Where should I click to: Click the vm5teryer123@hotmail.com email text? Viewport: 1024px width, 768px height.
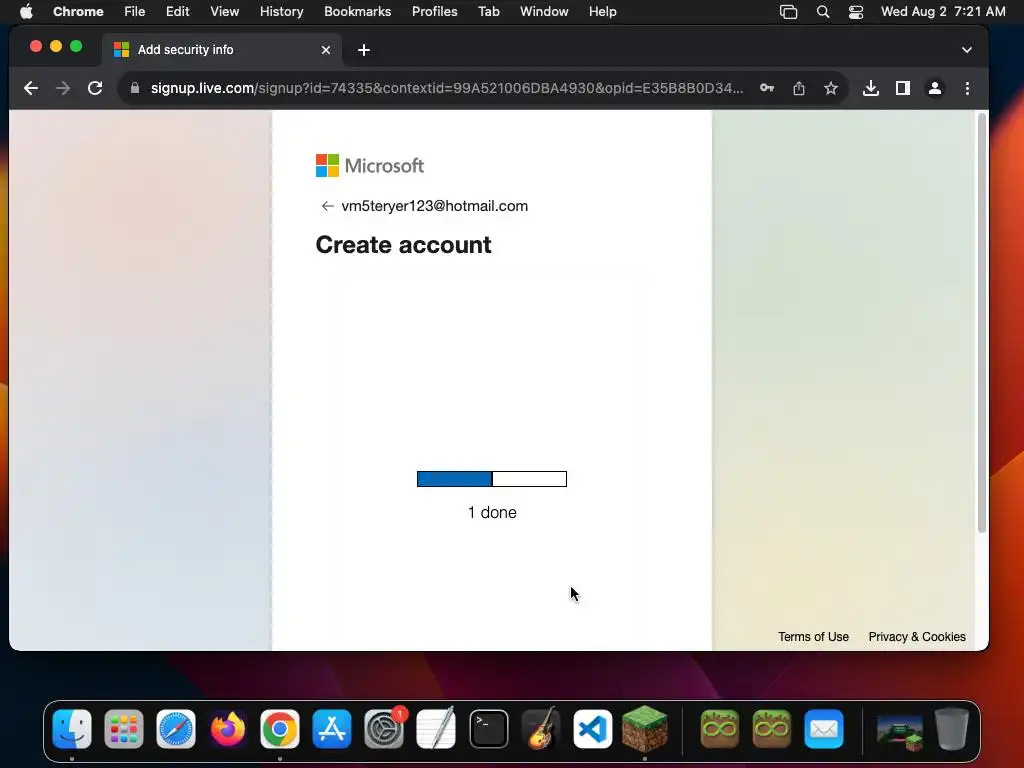[x=434, y=206]
